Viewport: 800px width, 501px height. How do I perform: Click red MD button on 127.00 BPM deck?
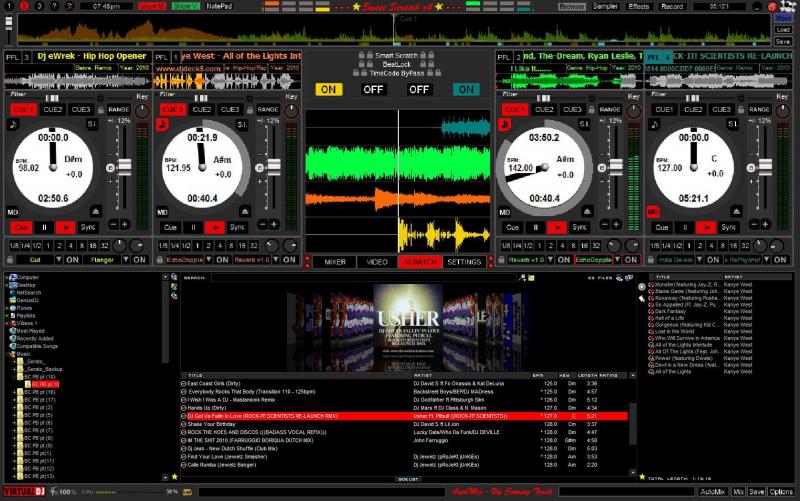tap(653, 212)
